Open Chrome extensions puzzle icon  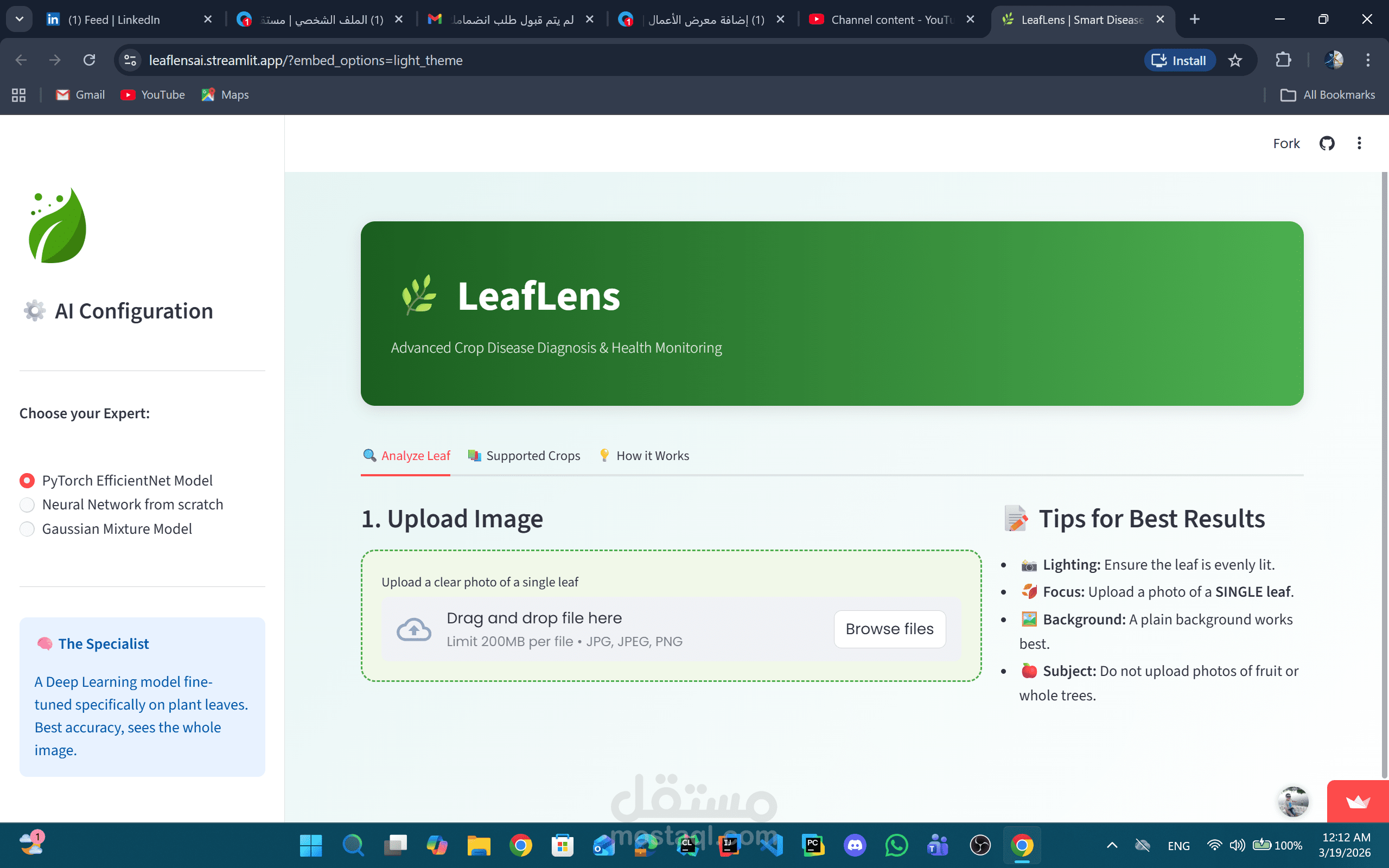pos(1283,60)
